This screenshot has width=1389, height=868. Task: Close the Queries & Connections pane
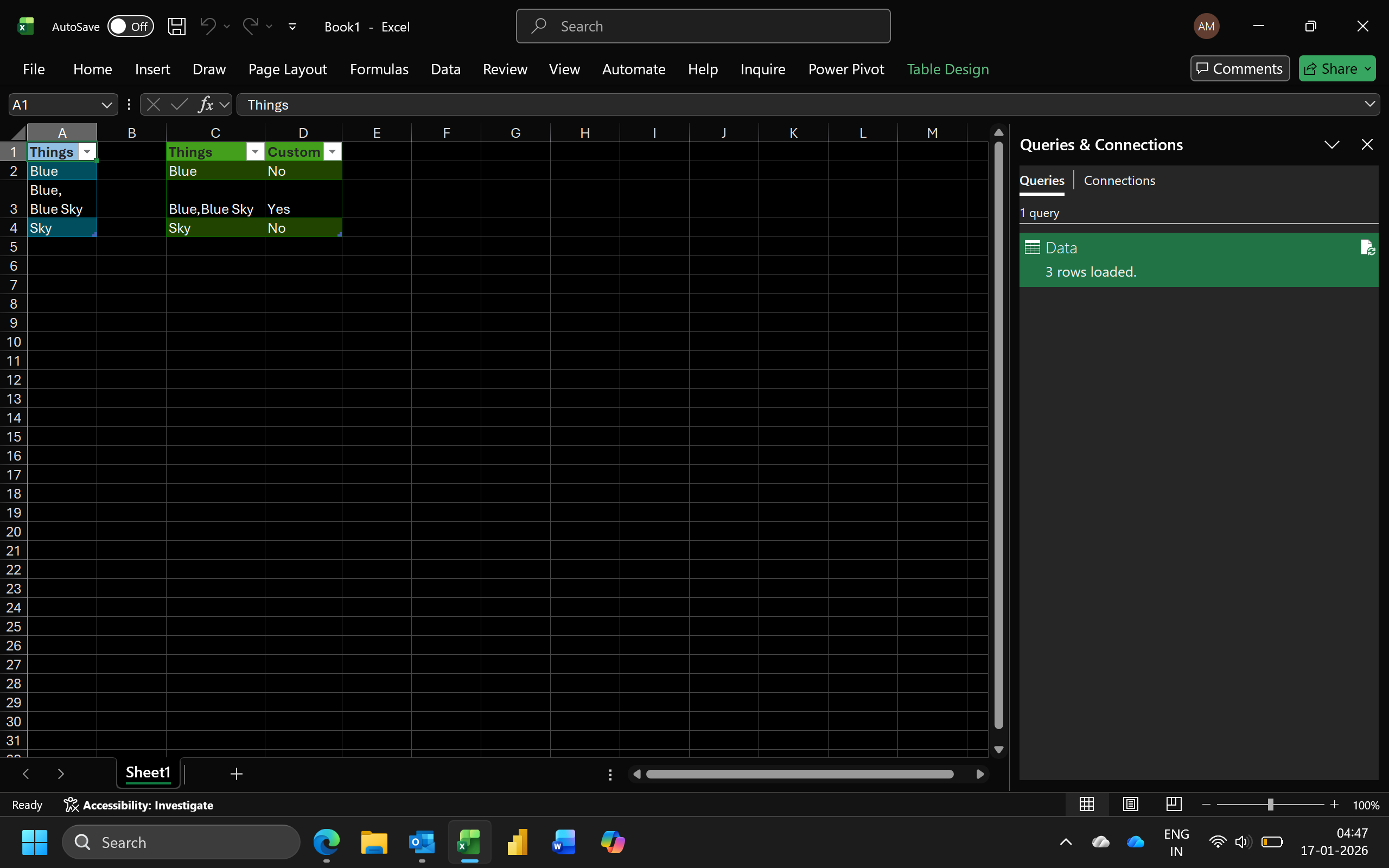[x=1367, y=145]
